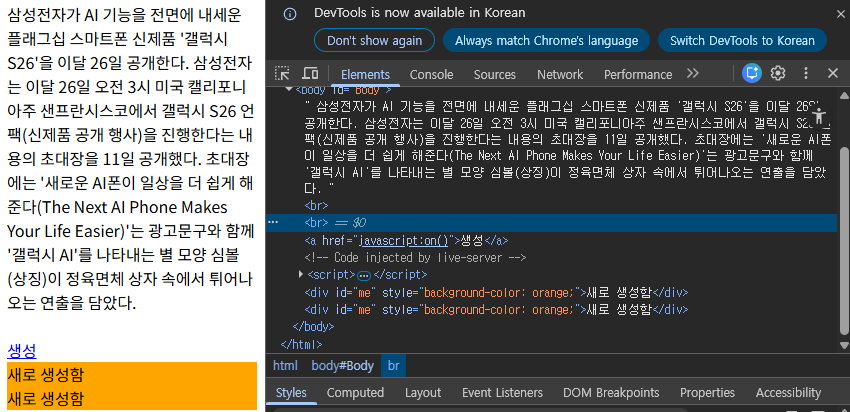Screen dimensions: 850x412
Task: Select the first br node above selected row
Action: (x=317, y=206)
